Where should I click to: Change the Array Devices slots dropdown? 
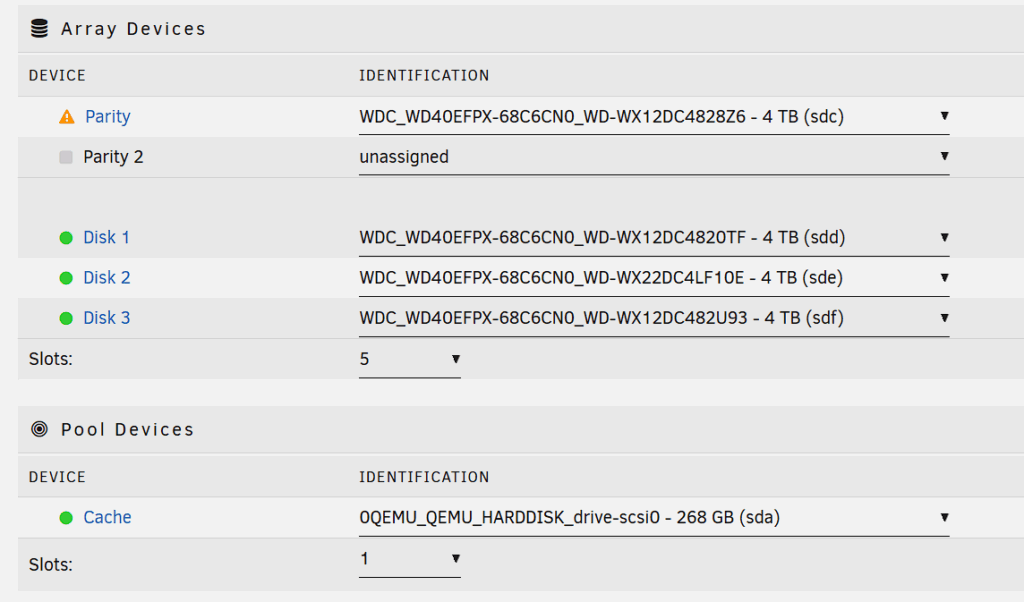(410, 359)
